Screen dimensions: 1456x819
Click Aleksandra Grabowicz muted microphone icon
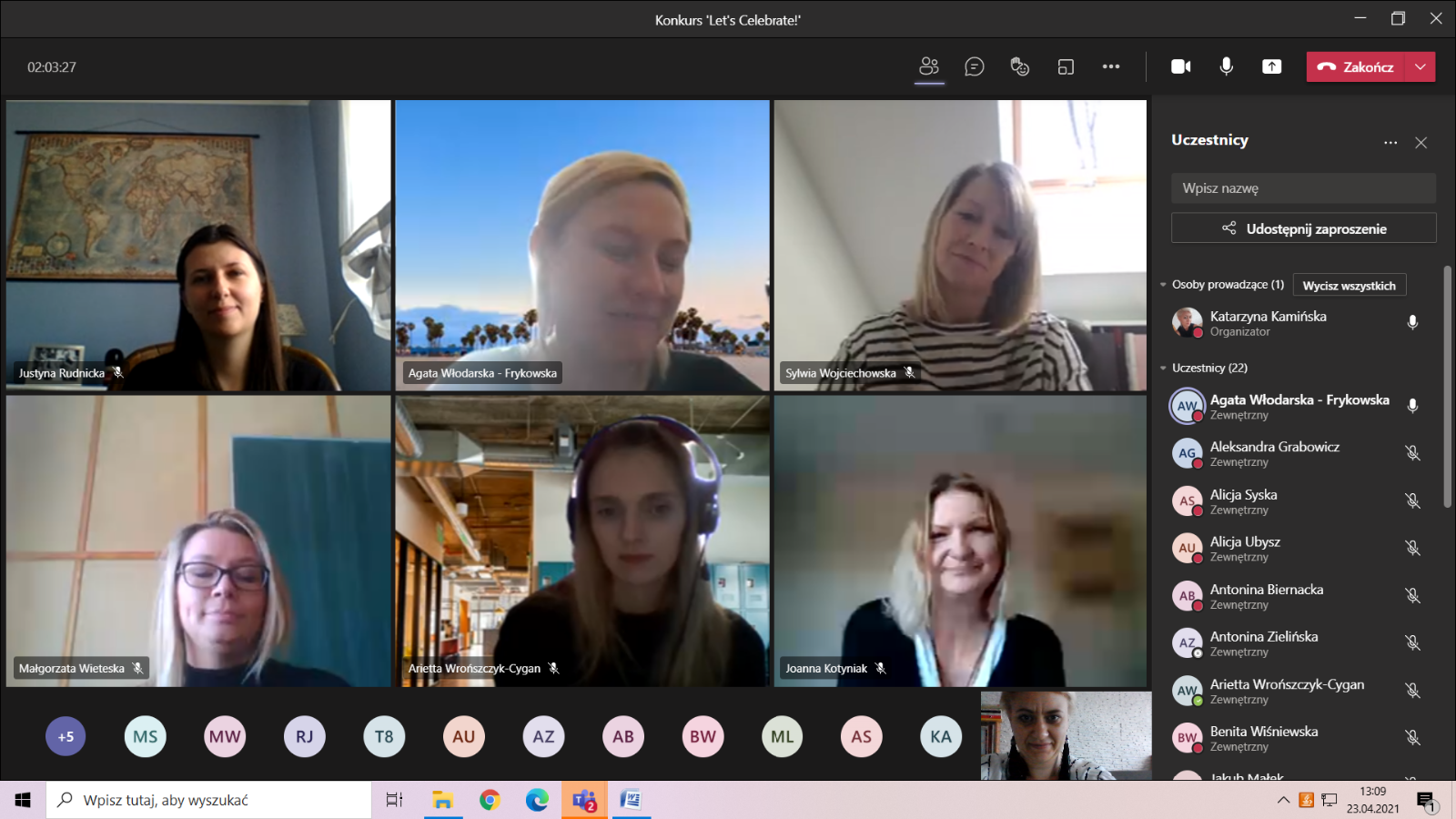(x=1412, y=453)
